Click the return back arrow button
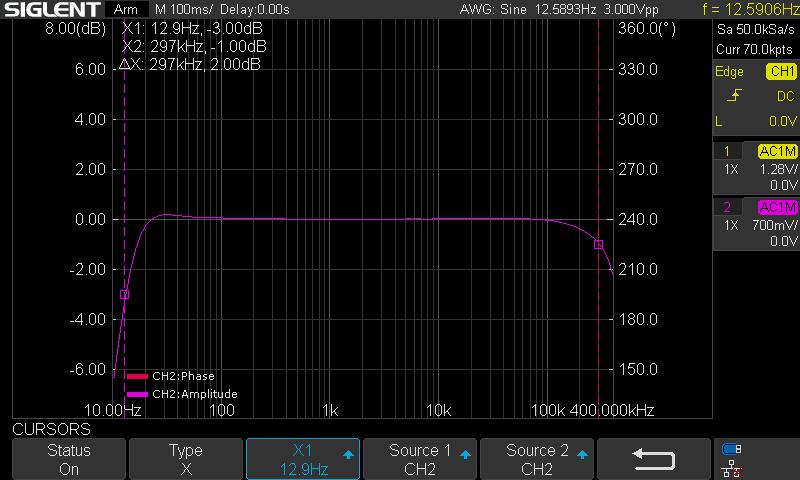 point(654,459)
